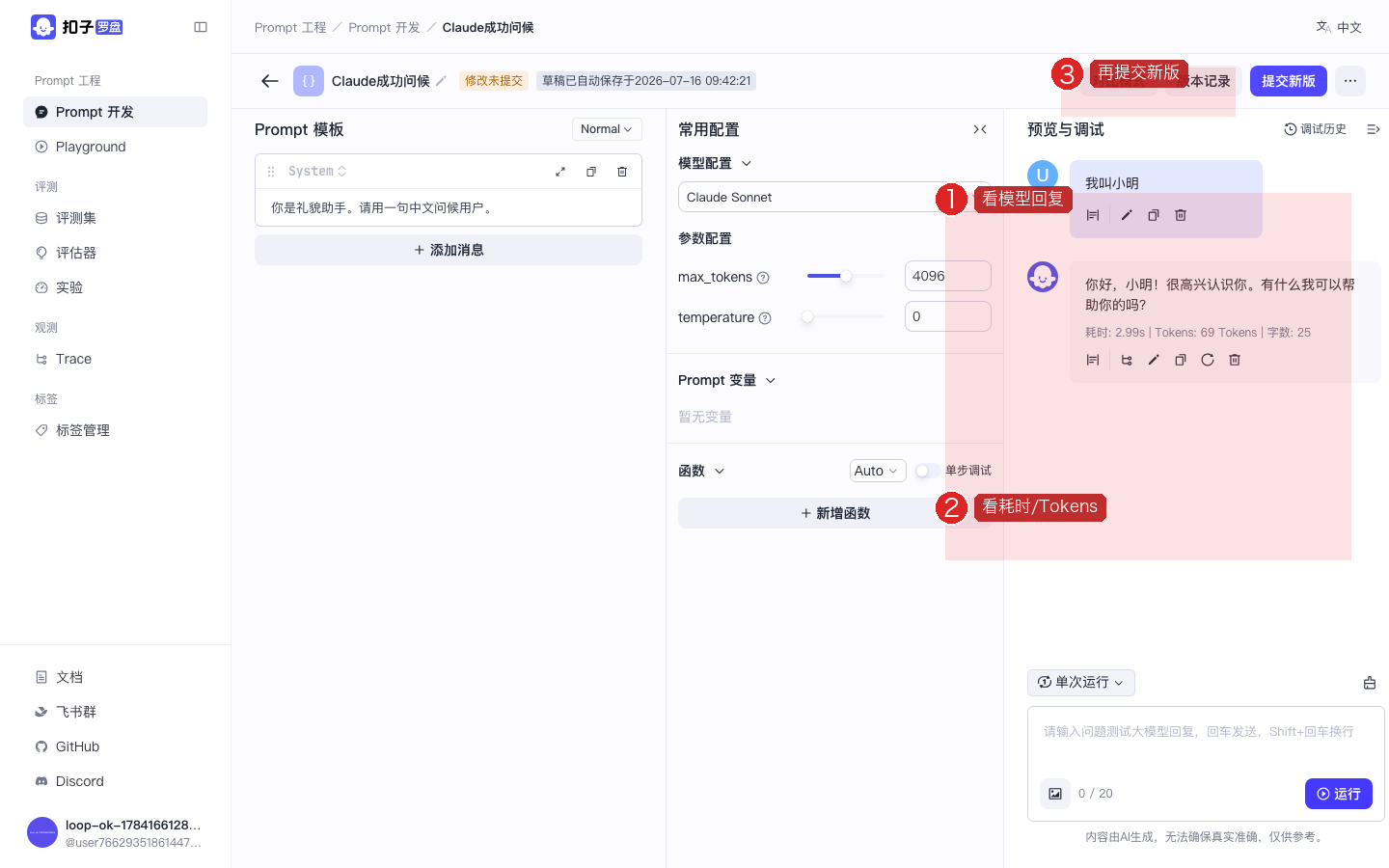The height and width of the screenshot is (868, 1389).
Task: Open the 文档 documentation link
Action: pyautogui.click(x=115, y=677)
